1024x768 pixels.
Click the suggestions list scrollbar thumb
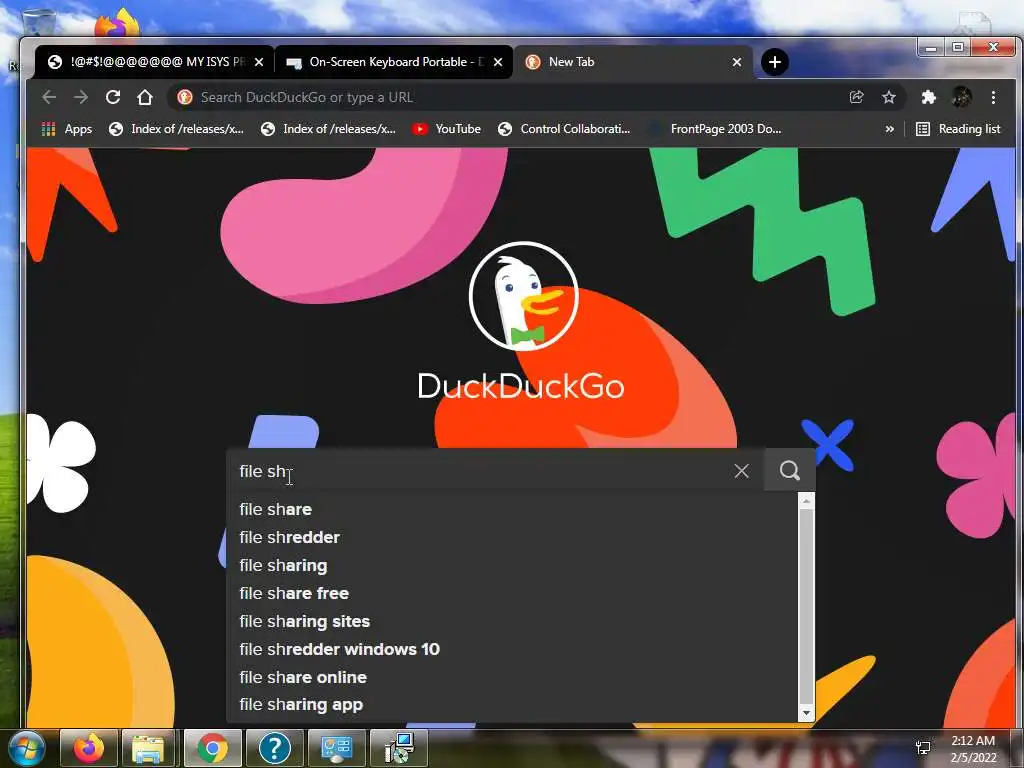point(807,606)
